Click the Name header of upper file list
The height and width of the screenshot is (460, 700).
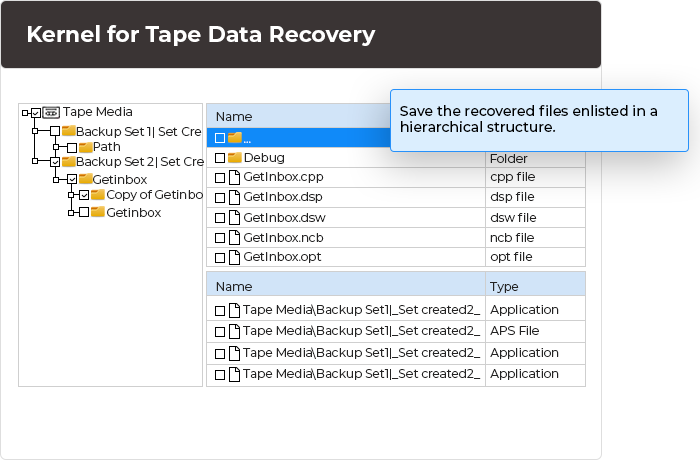click(x=234, y=117)
